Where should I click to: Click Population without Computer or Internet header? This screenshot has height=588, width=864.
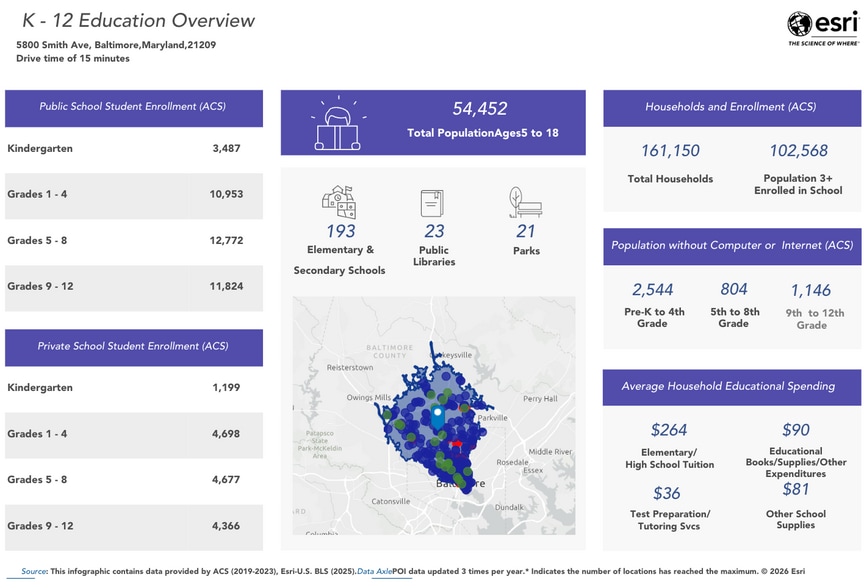pyautogui.click(x=730, y=245)
